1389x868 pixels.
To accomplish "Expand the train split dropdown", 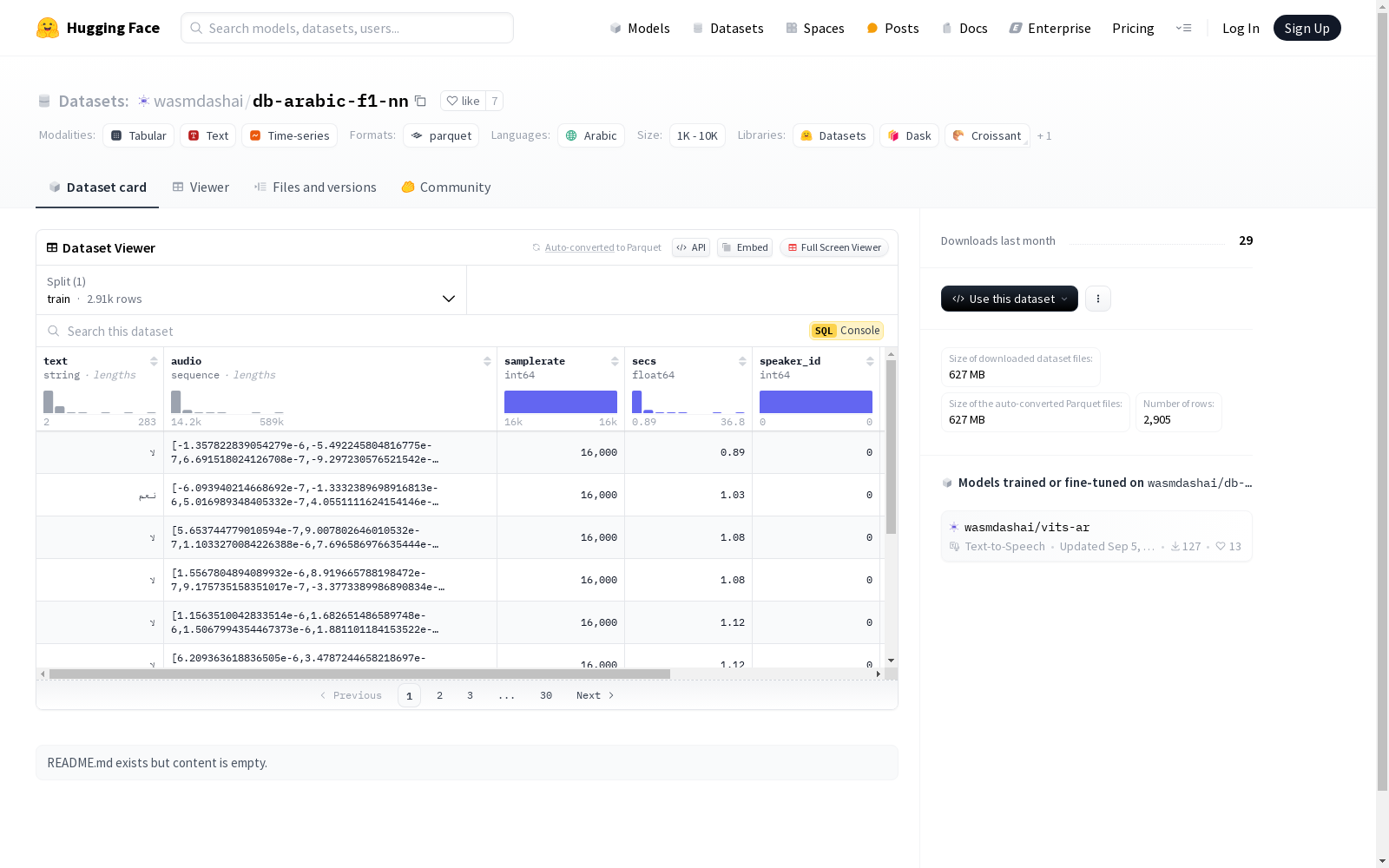I will (x=251, y=290).
